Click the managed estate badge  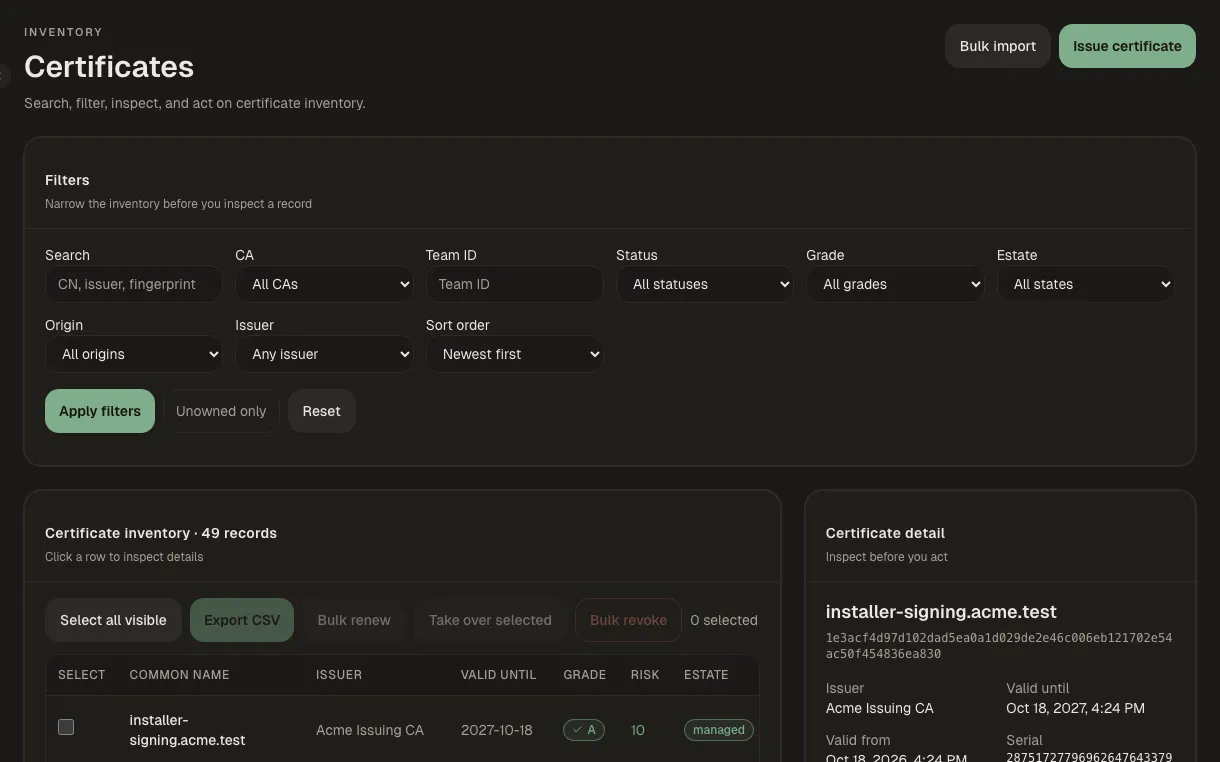pyautogui.click(x=719, y=730)
